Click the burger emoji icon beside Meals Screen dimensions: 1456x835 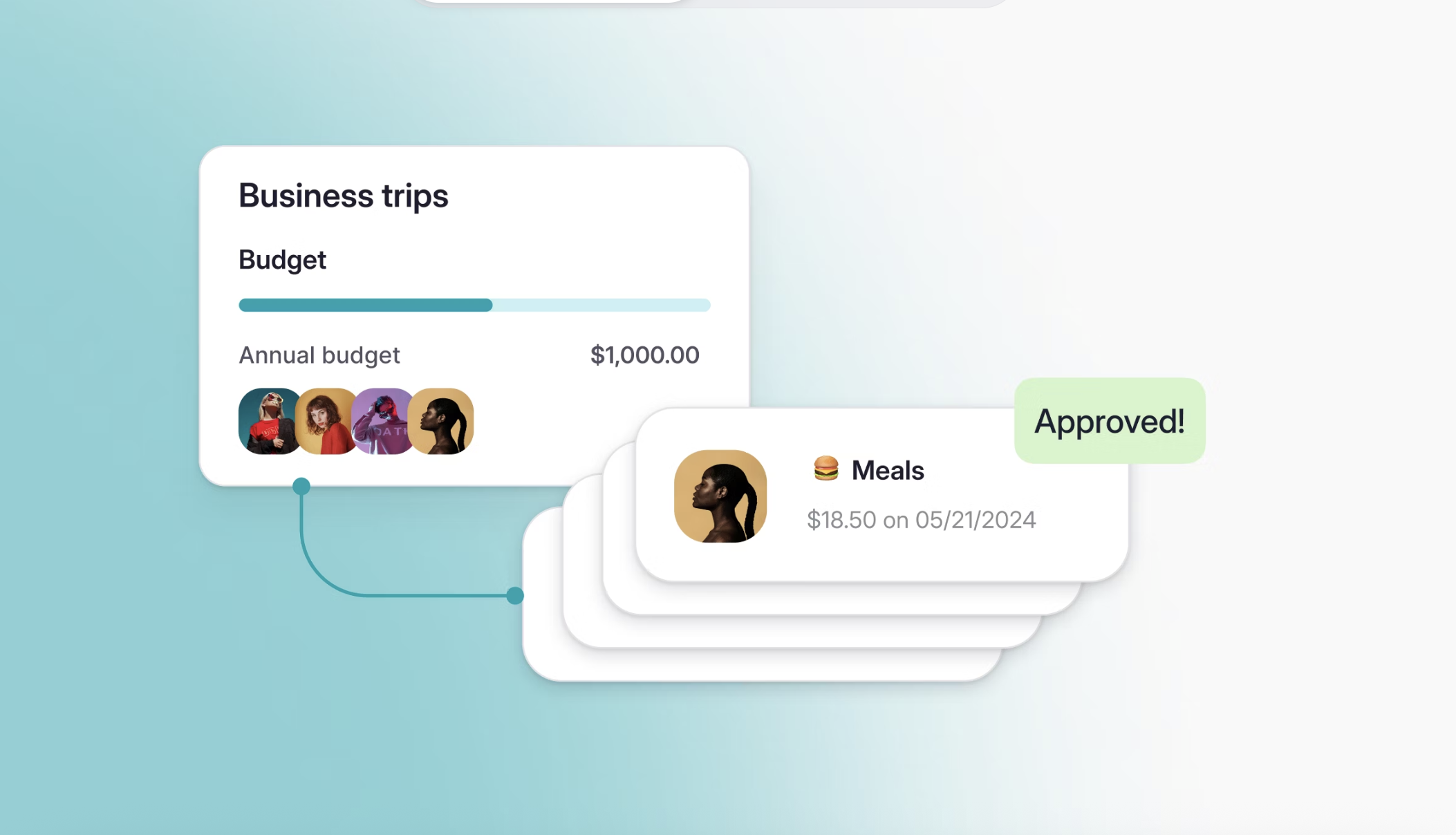pyautogui.click(x=825, y=469)
